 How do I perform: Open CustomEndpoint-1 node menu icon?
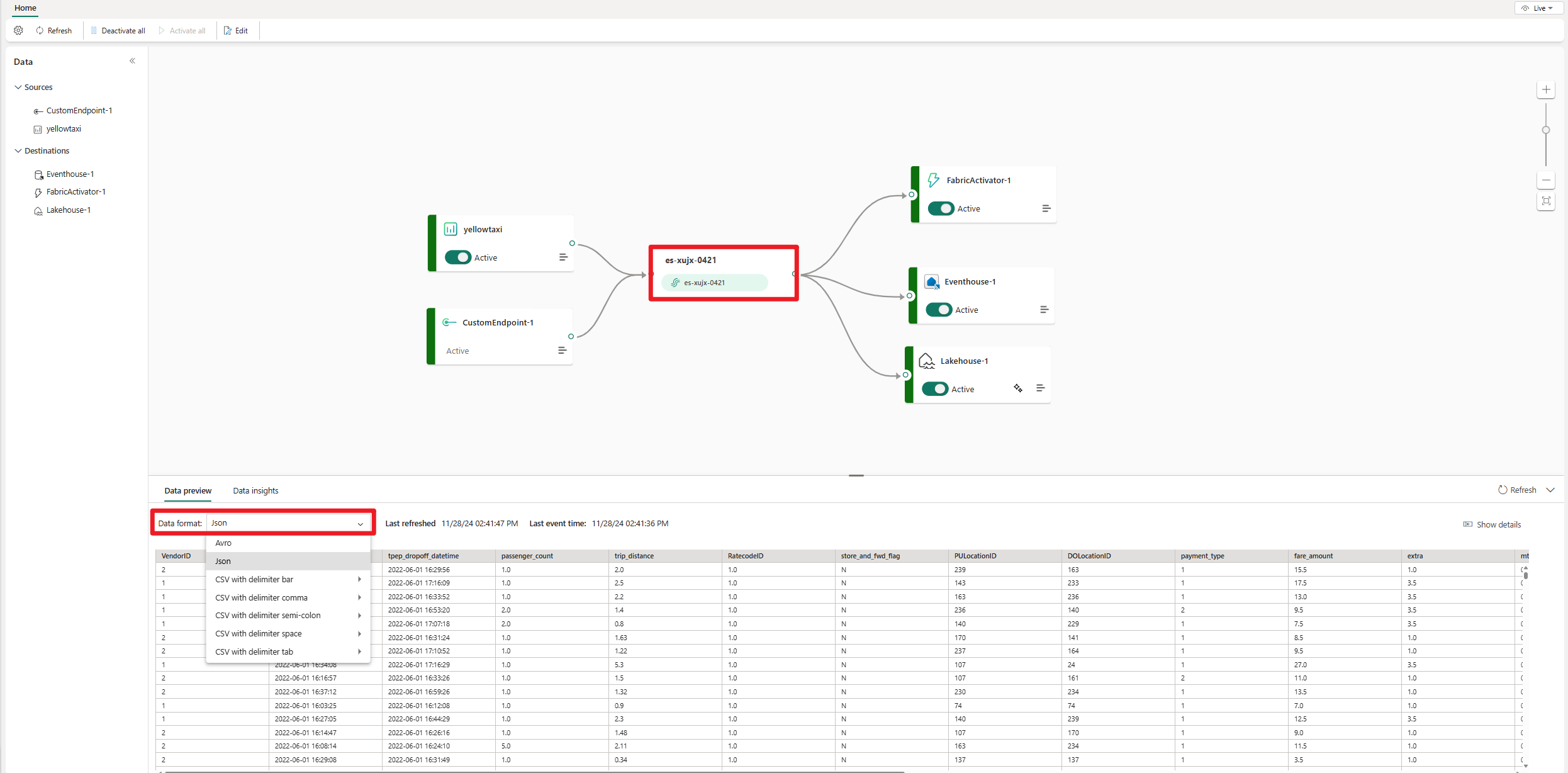point(562,350)
